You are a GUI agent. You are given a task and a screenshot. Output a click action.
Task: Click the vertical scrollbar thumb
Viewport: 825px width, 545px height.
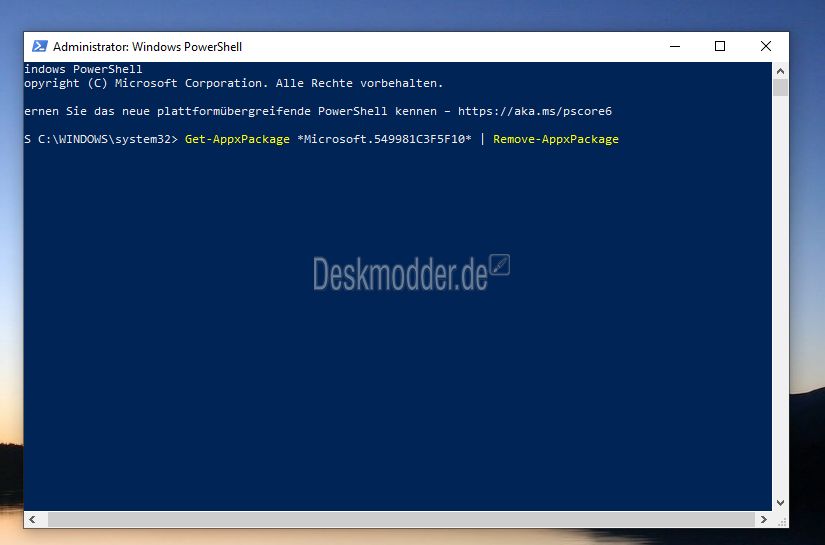click(780, 87)
